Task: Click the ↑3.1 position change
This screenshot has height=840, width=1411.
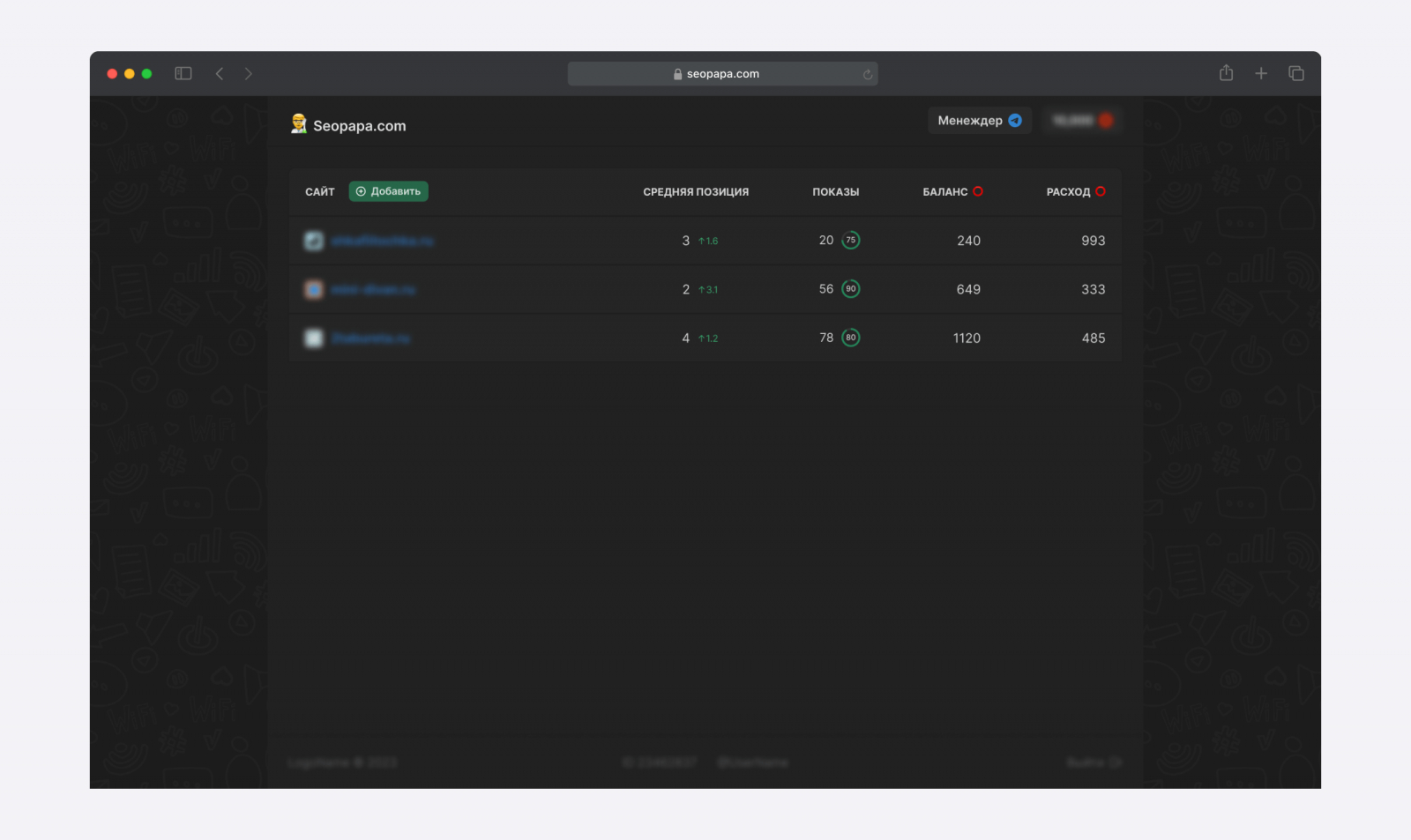Action: tap(708, 290)
